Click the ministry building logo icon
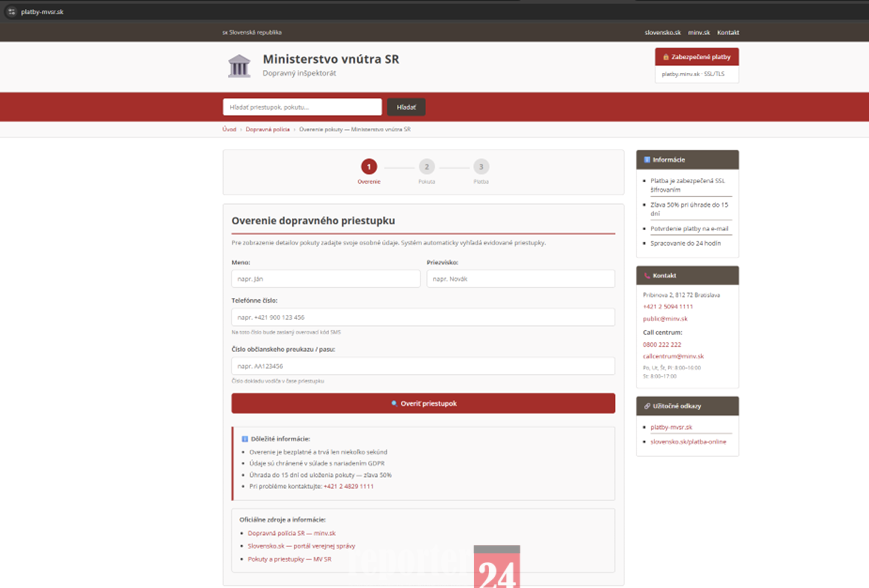The height and width of the screenshot is (588, 869). (239, 66)
